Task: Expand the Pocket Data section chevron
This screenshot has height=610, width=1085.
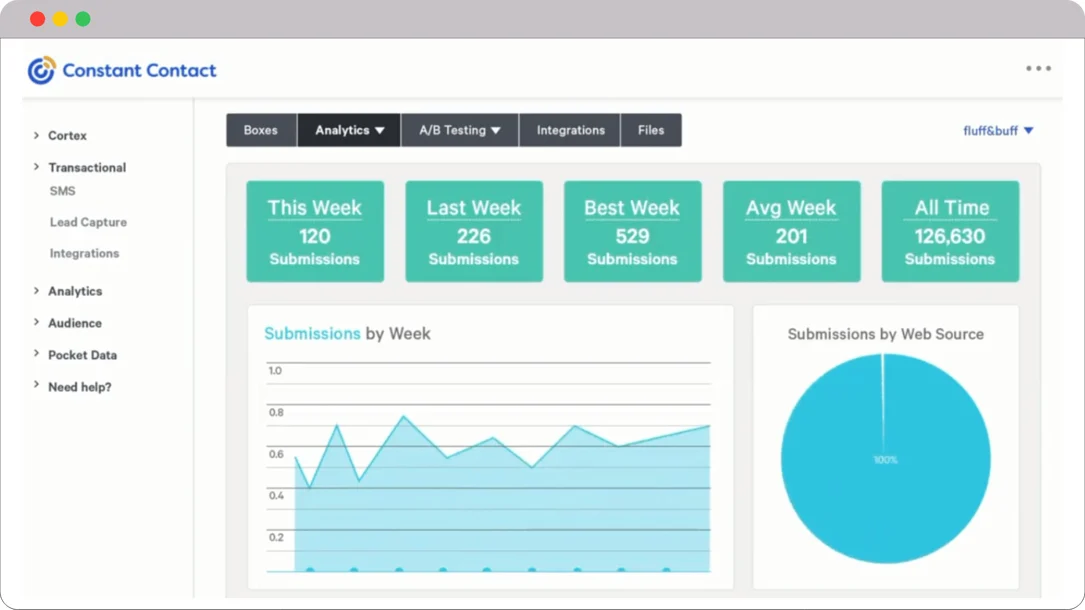Action: 37,354
